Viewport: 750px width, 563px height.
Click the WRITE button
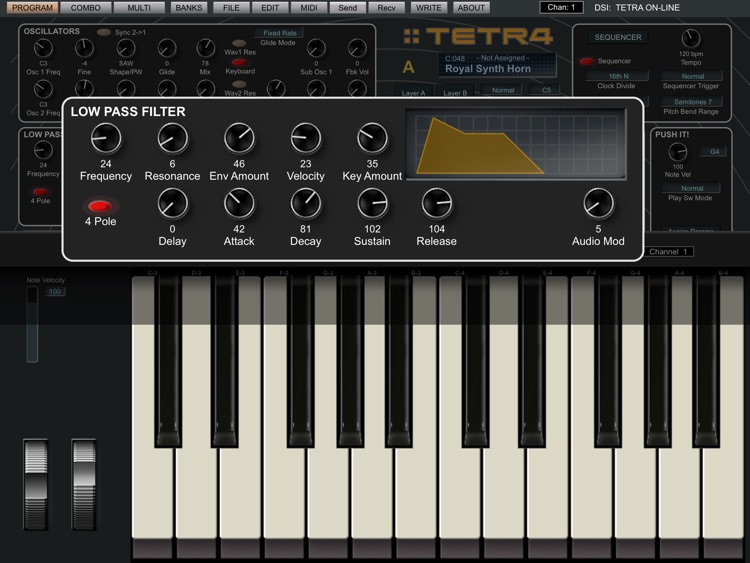[x=429, y=8]
